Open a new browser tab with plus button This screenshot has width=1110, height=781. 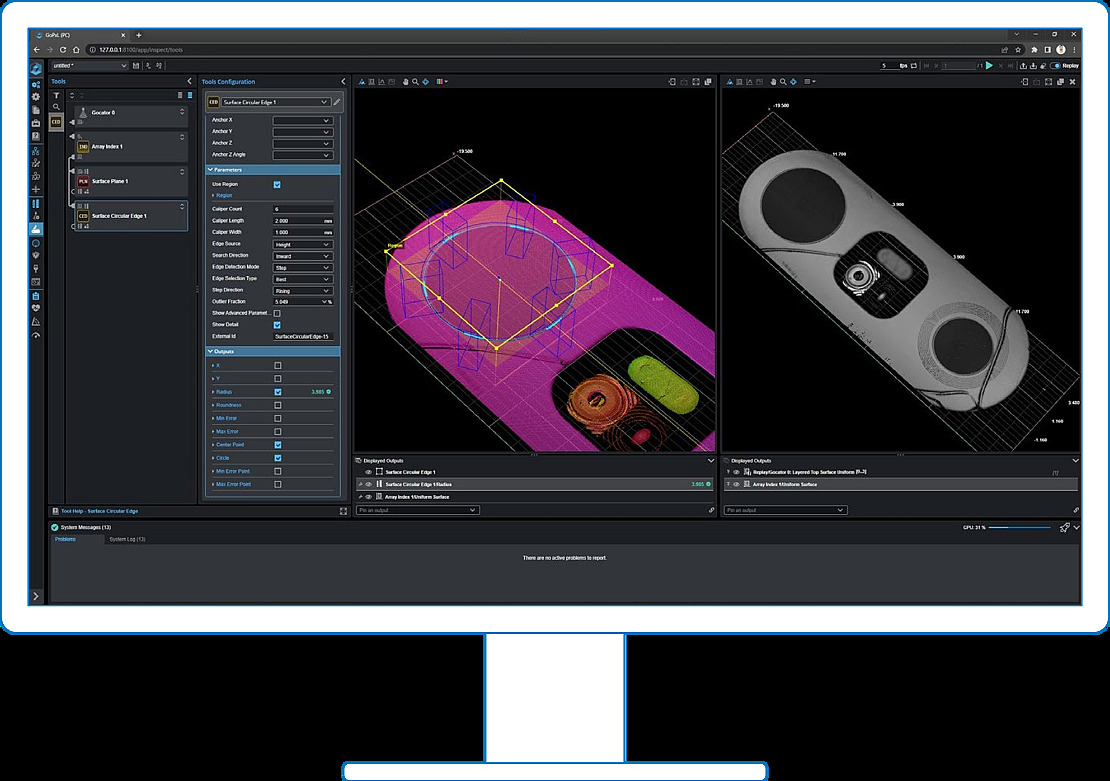point(139,35)
